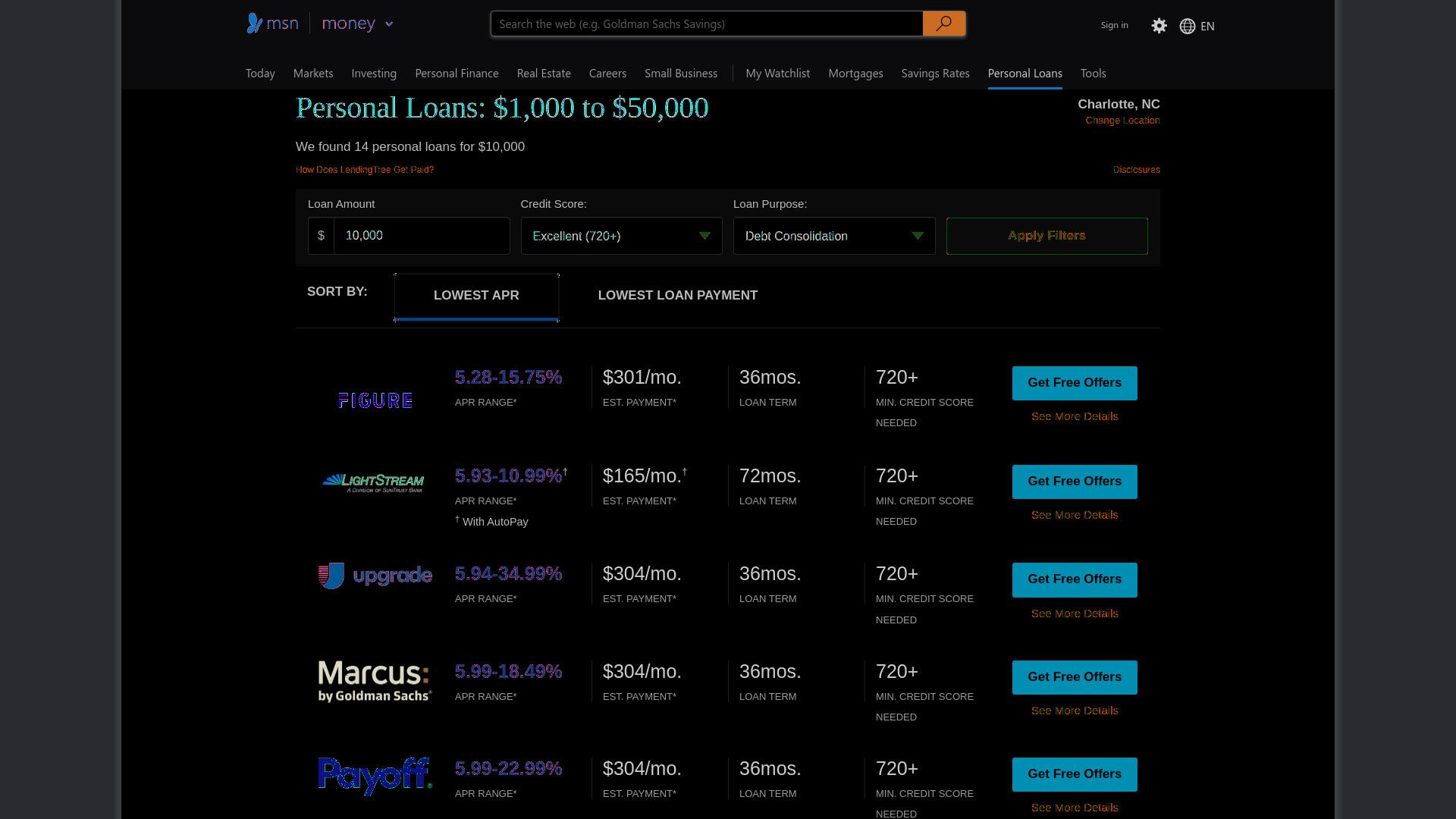Get Free Offers from Upgrade

click(1075, 579)
